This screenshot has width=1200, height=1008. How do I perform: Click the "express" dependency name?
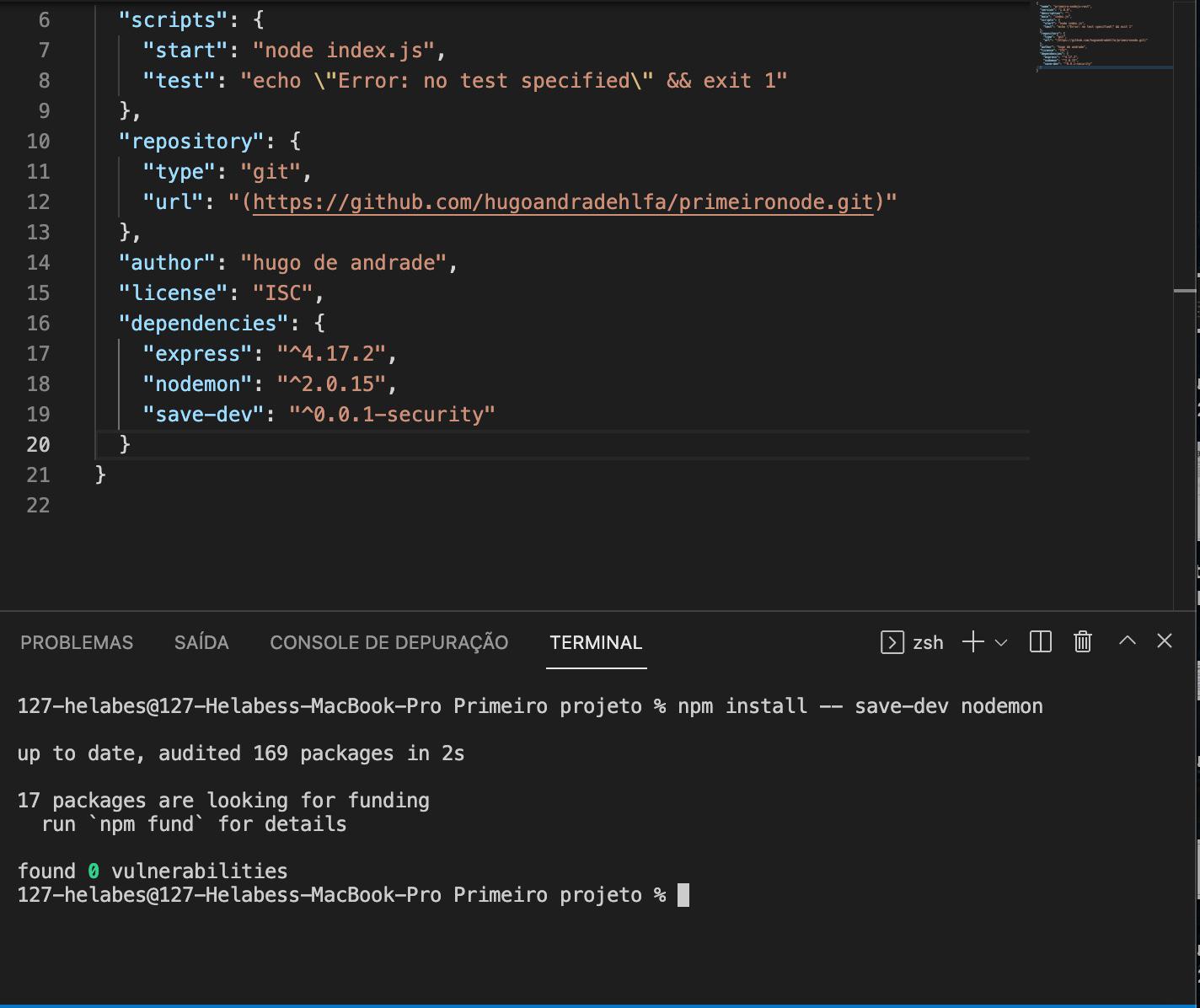coord(198,354)
